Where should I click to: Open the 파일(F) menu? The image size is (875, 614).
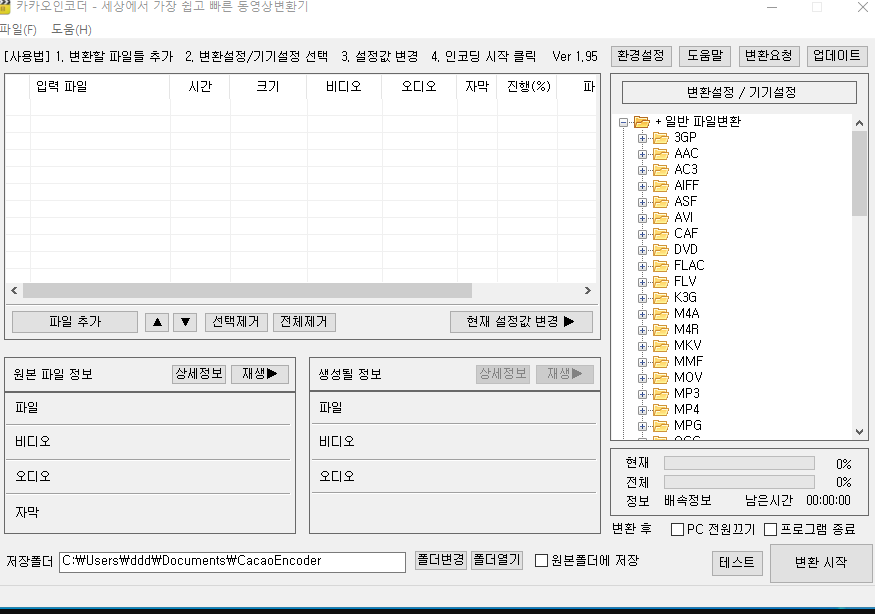pos(18,30)
